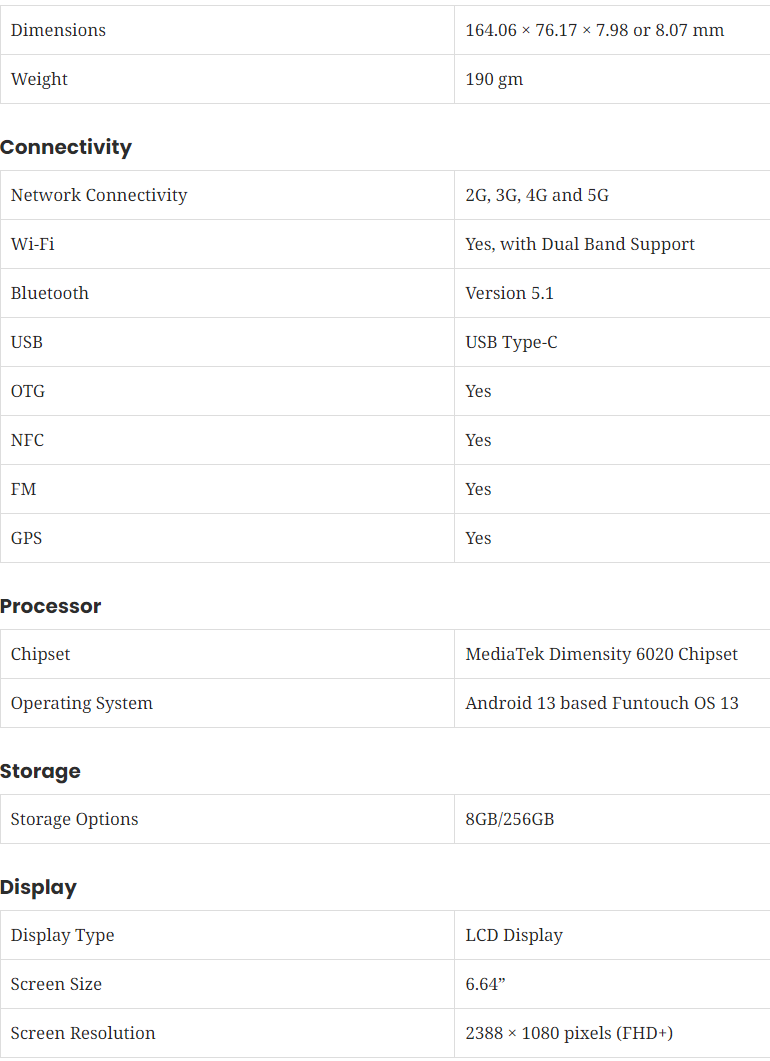
Task: Click the NFC row label
Action: tap(27, 440)
